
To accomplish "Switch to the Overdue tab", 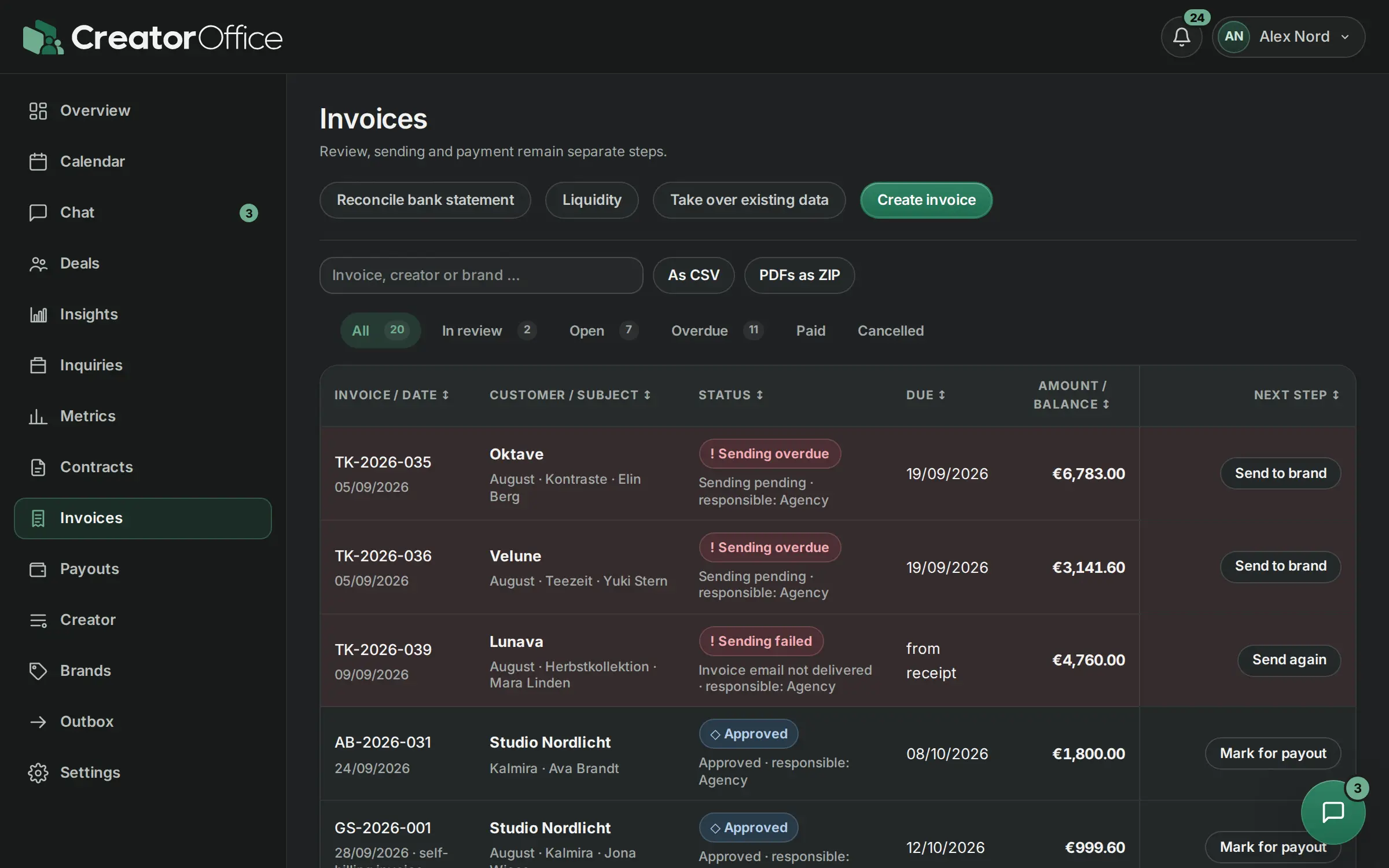I will click(717, 330).
